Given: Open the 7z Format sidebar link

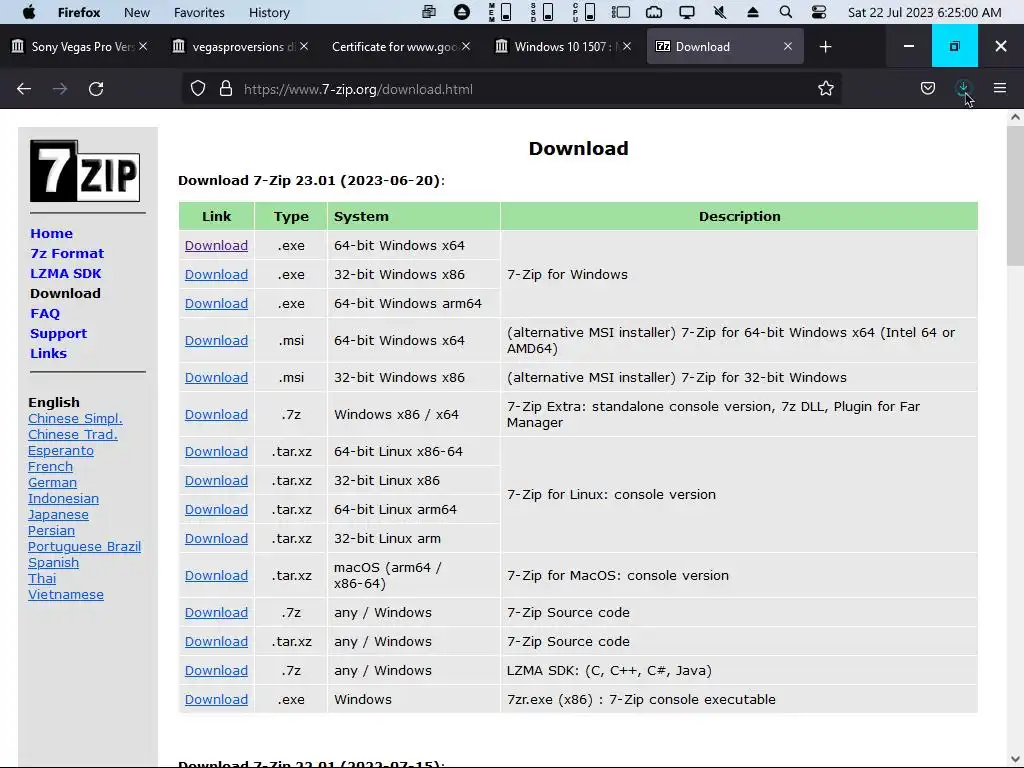Looking at the screenshot, I should coord(67,253).
